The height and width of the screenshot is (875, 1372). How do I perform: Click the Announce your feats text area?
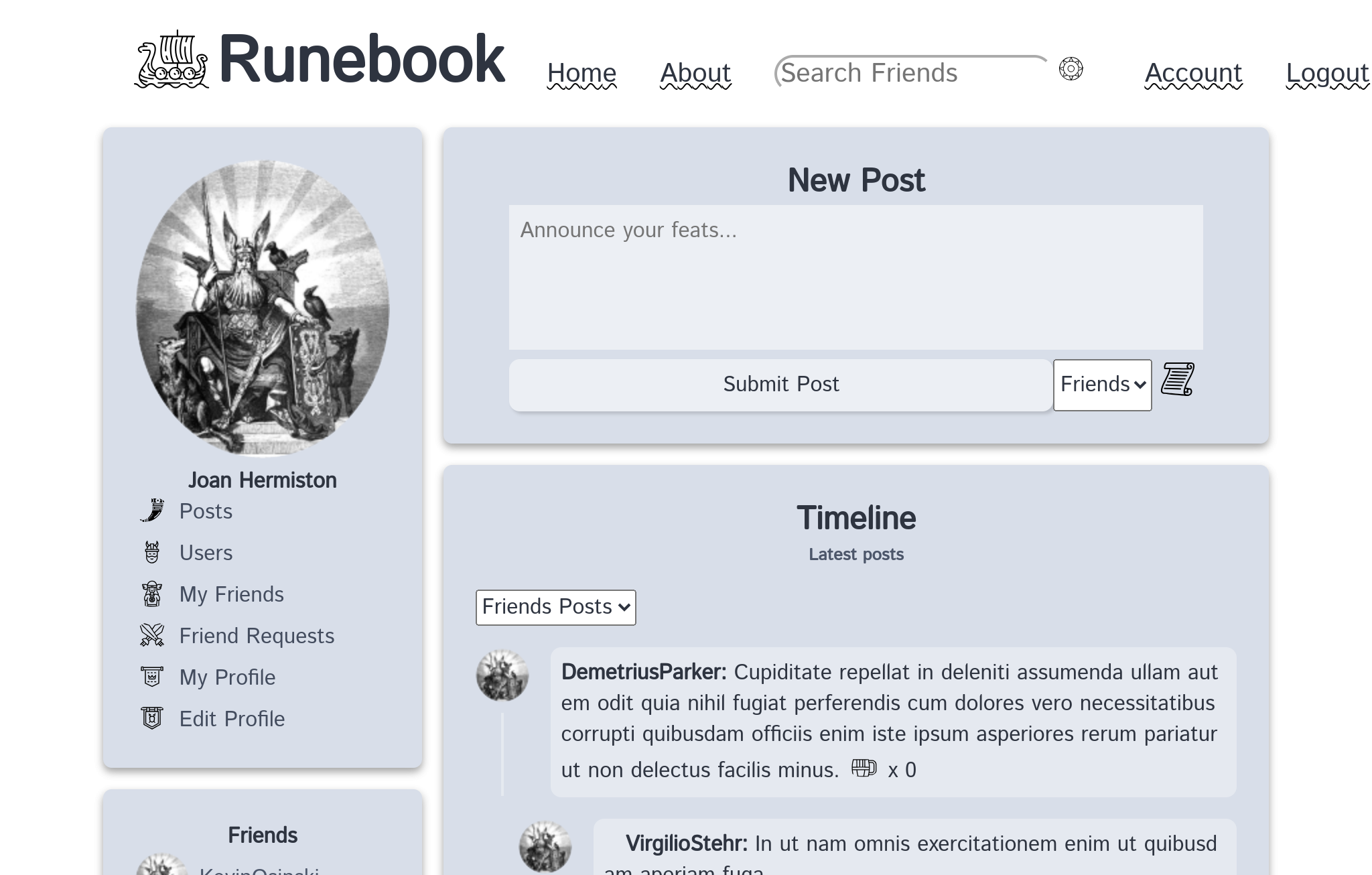pos(855,277)
